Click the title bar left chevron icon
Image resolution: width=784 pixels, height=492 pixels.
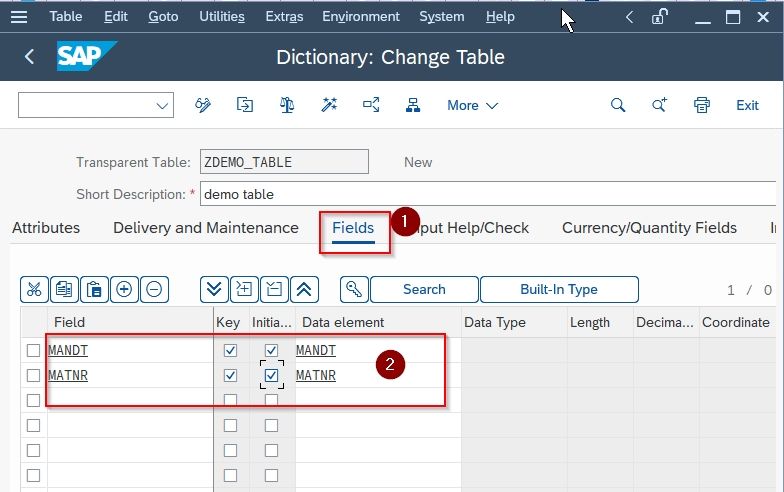point(630,18)
